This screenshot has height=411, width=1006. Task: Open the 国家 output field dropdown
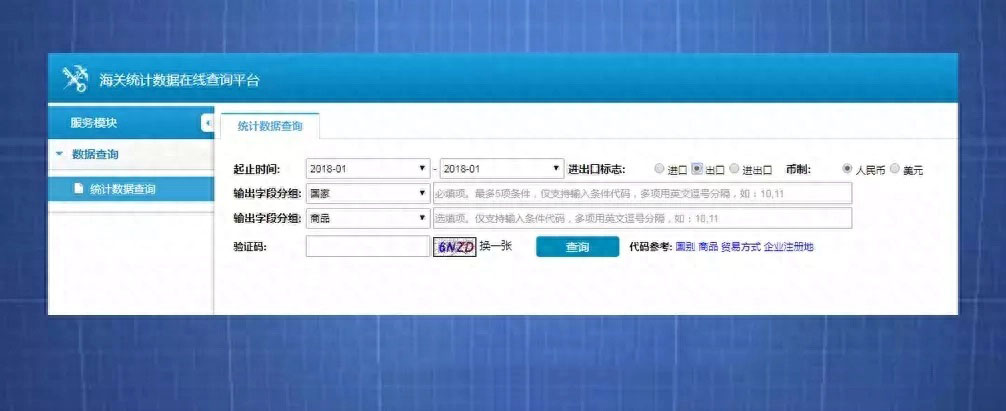[367, 193]
